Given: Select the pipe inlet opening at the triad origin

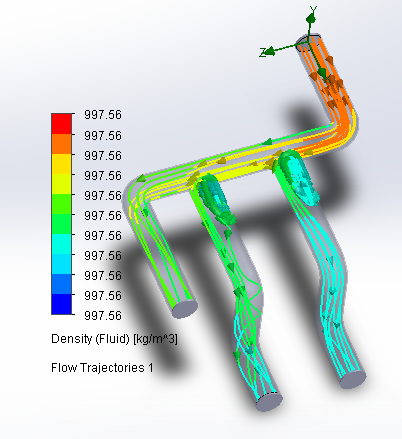Looking at the screenshot, I should point(309,42).
